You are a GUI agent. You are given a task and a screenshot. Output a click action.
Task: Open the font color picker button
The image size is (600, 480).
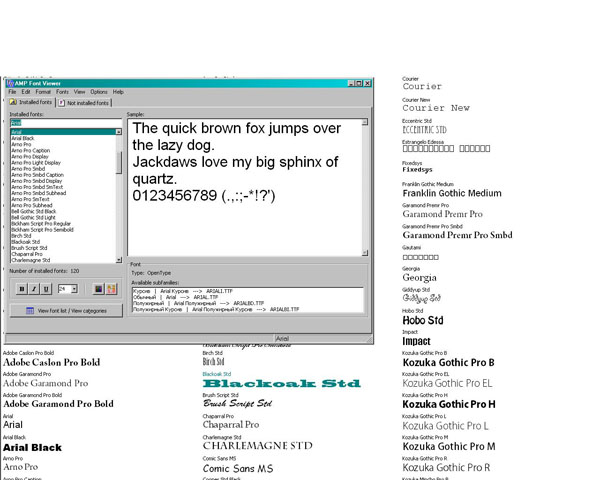pyautogui.click(x=99, y=289)
